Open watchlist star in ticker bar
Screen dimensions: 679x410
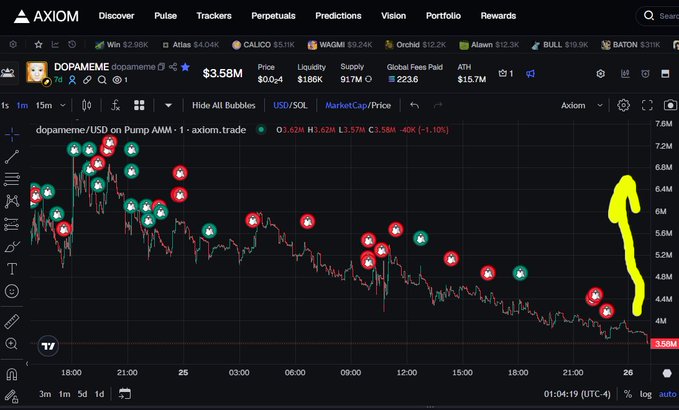pyautogui.click(x=39, y=45)
